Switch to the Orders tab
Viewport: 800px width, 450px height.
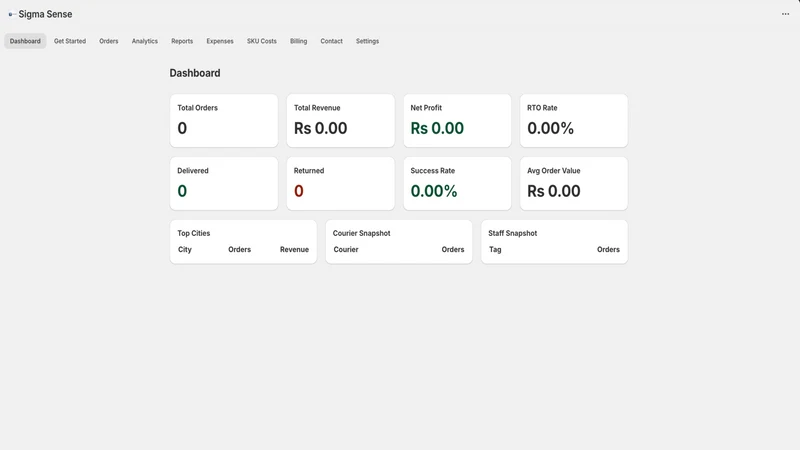(x=109, y=41)
